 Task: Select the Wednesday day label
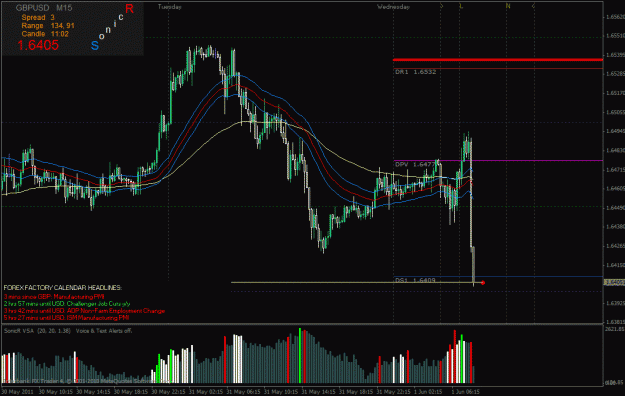click(x=393, y=7)
